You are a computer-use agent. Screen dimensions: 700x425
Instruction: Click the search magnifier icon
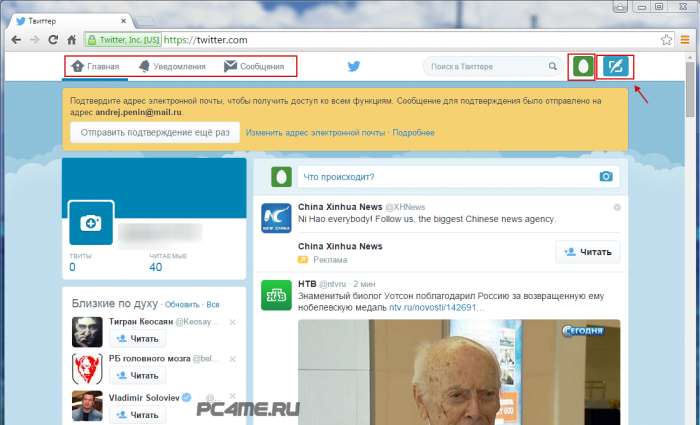pyautogui.click(x=552, y=67)
